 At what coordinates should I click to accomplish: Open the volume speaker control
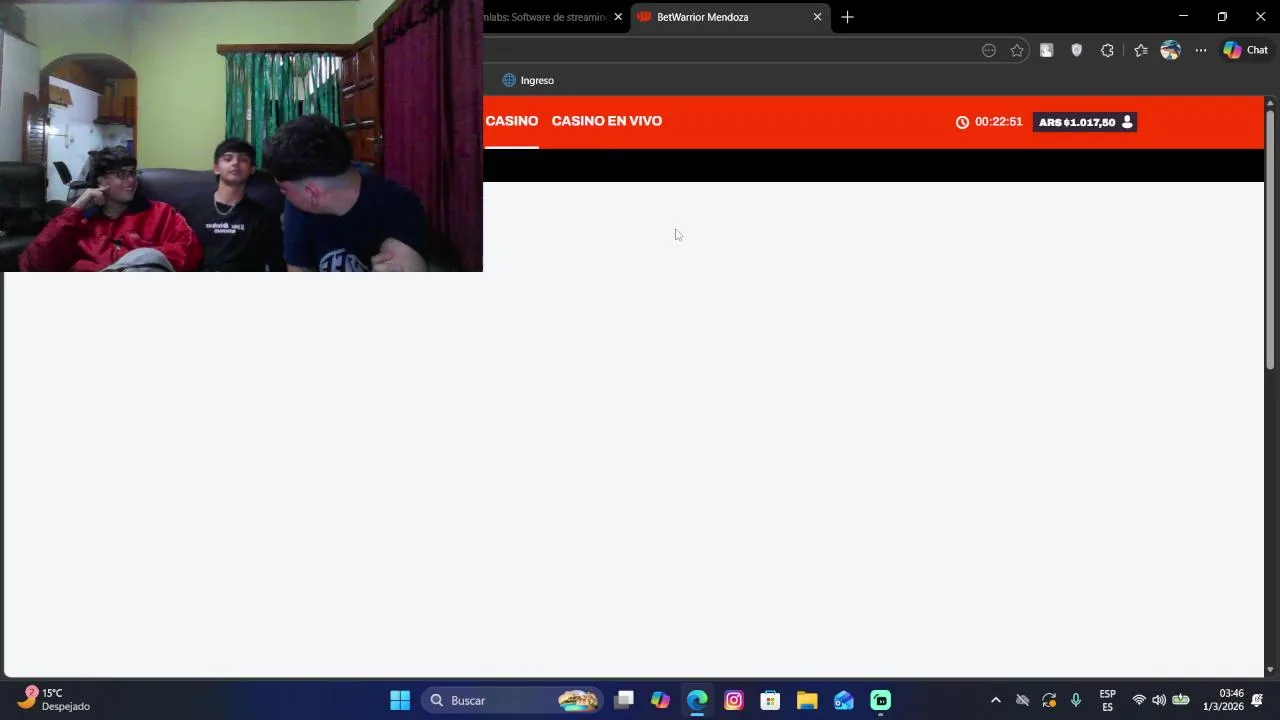click(x=1158, y=700)
